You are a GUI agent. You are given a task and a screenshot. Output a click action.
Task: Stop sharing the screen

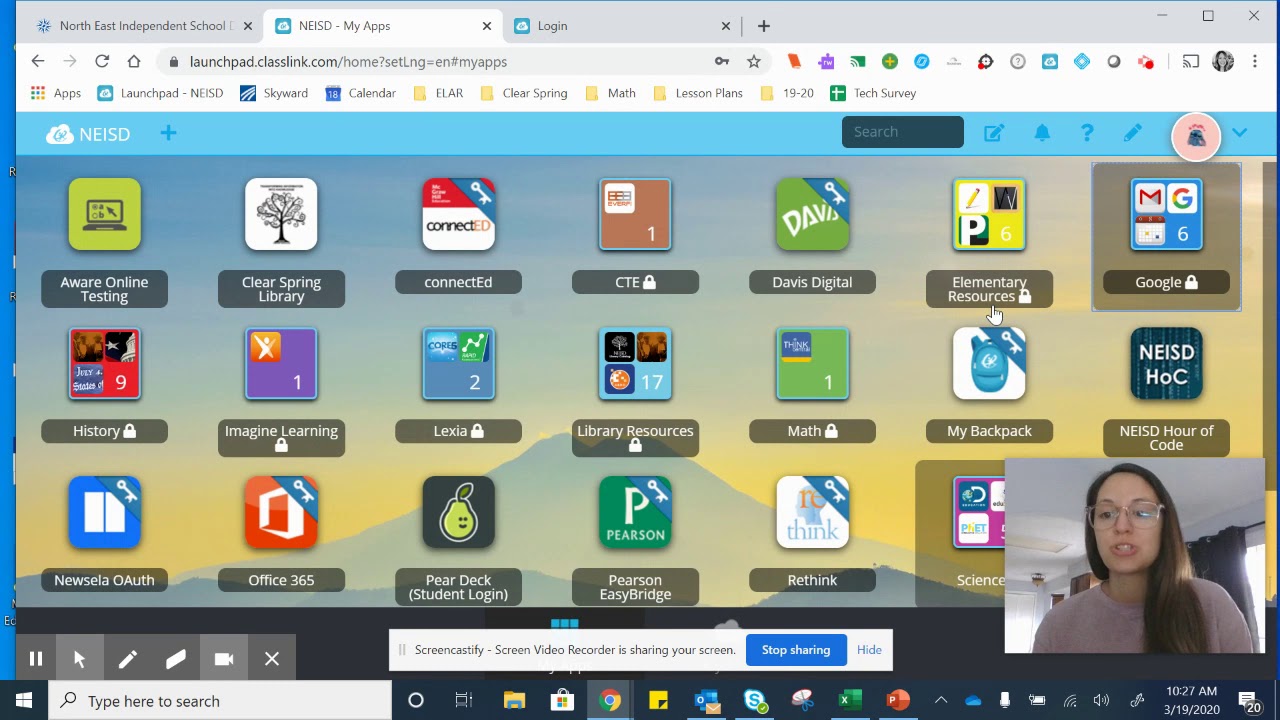point(796,650)
